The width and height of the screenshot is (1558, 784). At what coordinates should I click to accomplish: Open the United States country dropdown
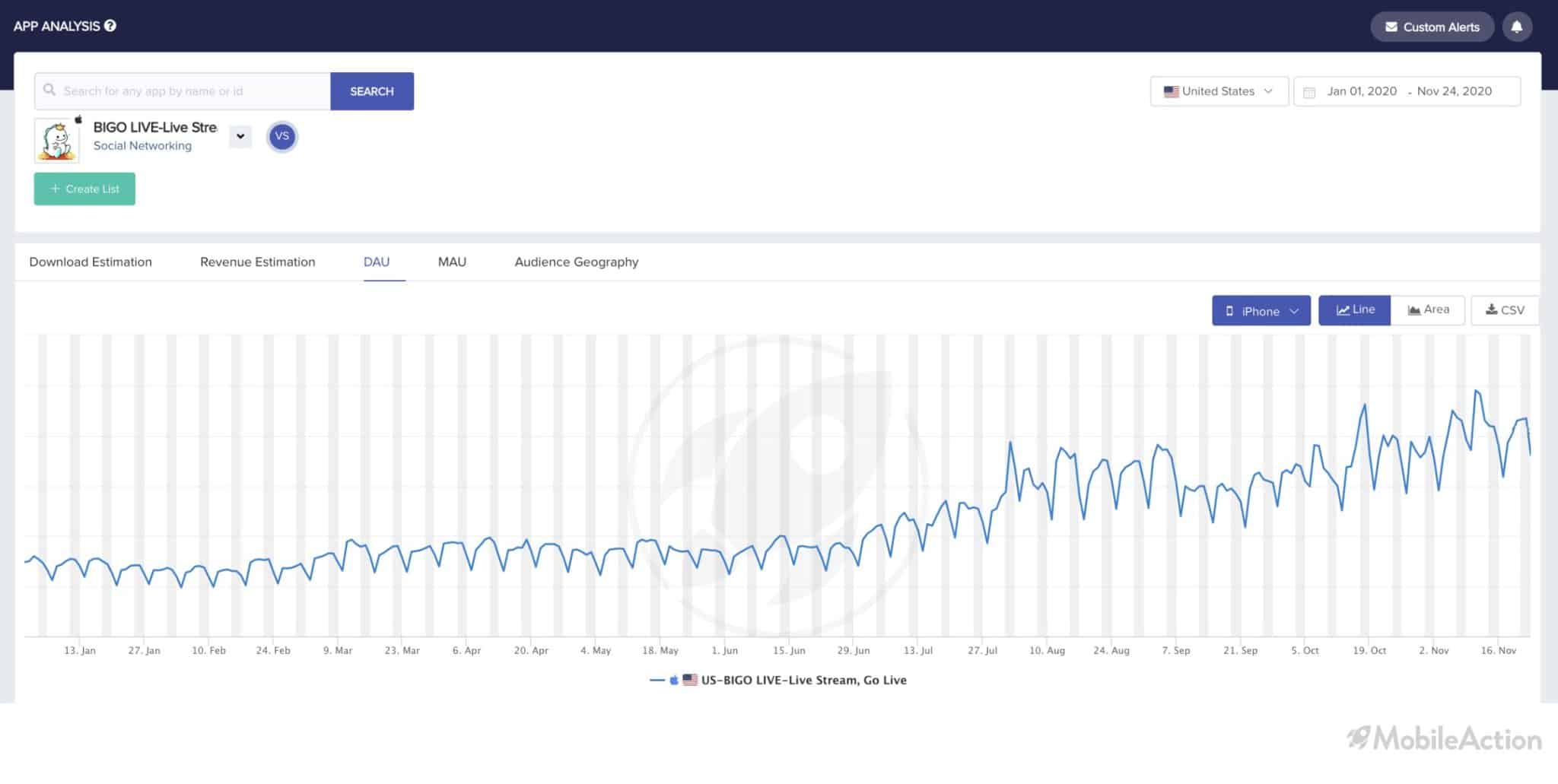point(1219,91)
